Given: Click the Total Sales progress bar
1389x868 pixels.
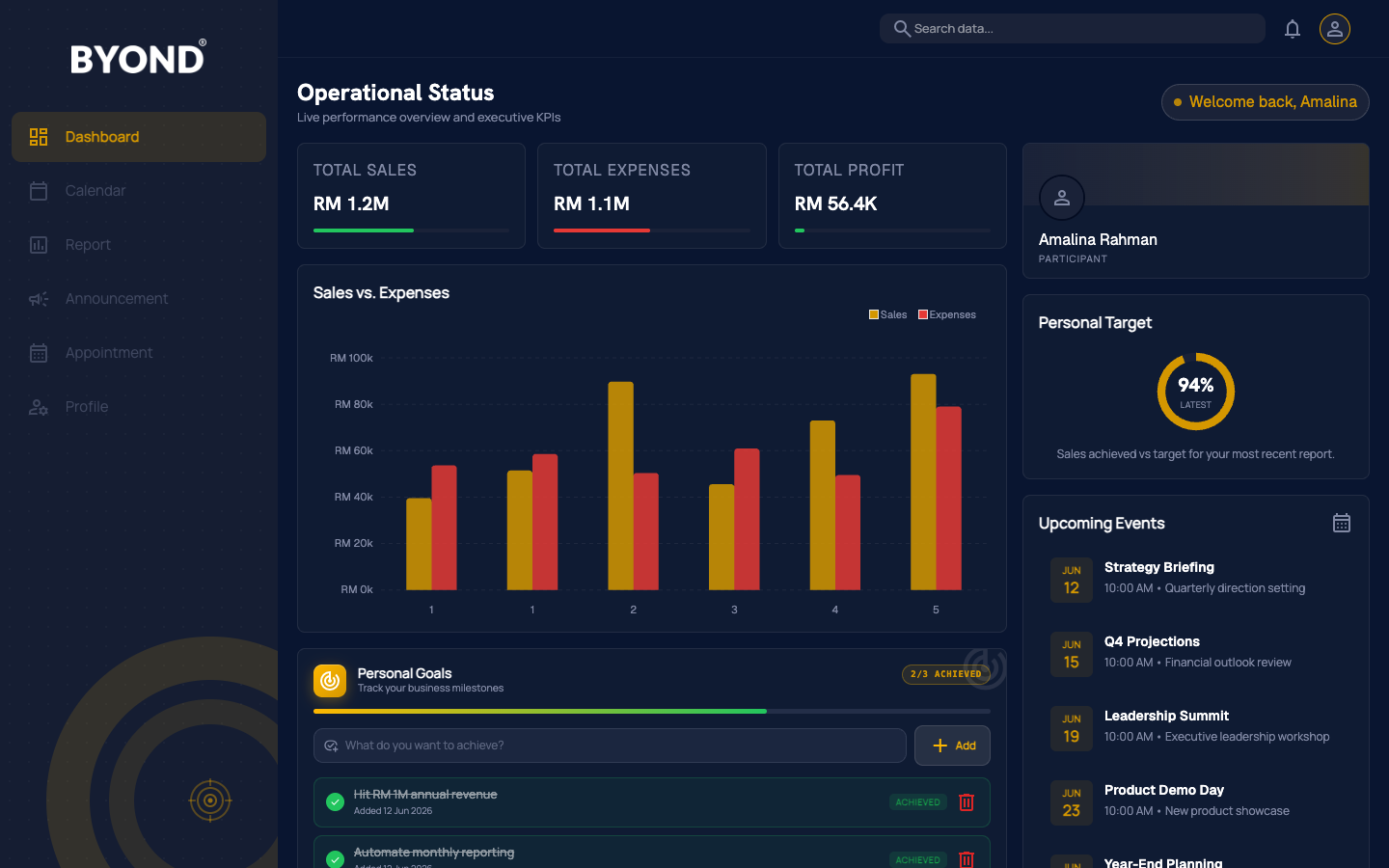Looking at the screenshot, I should click(x=412, y=231).
